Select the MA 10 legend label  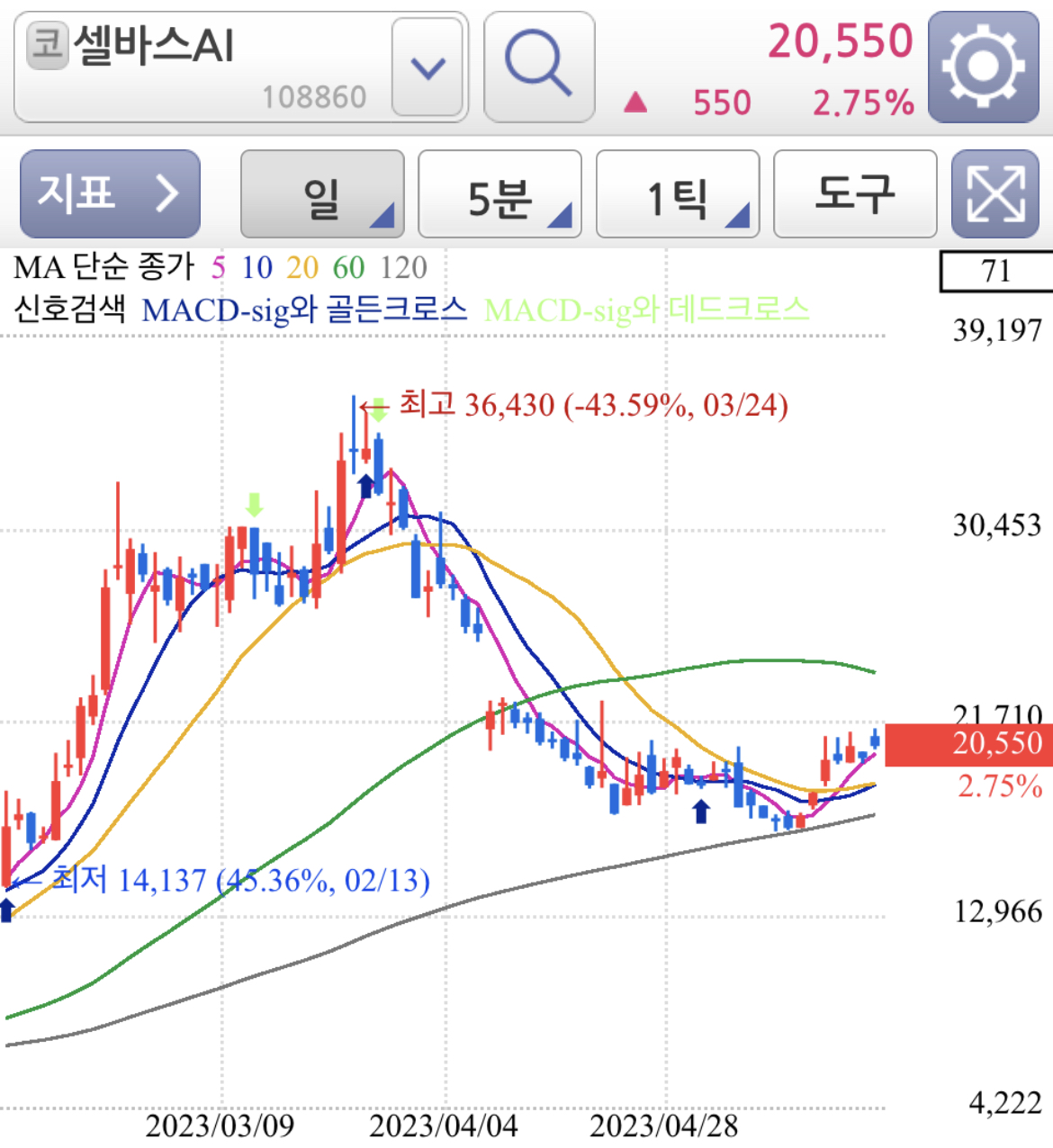click(256, 267)
